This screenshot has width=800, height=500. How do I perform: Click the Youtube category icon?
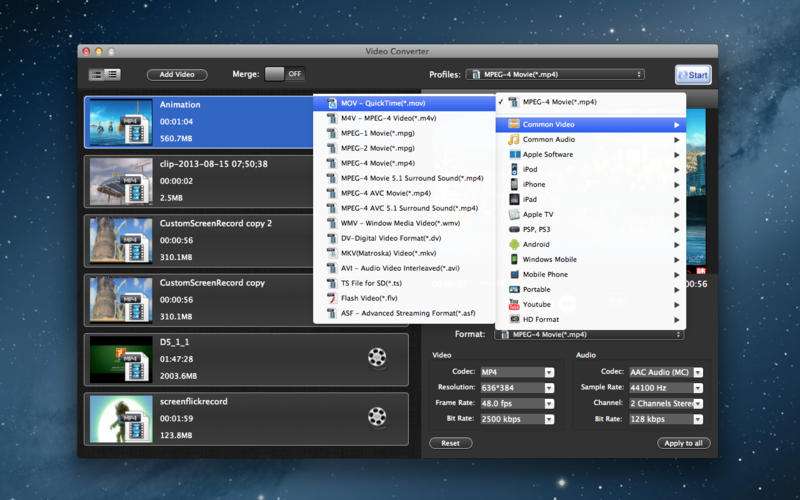coord(514,304)
